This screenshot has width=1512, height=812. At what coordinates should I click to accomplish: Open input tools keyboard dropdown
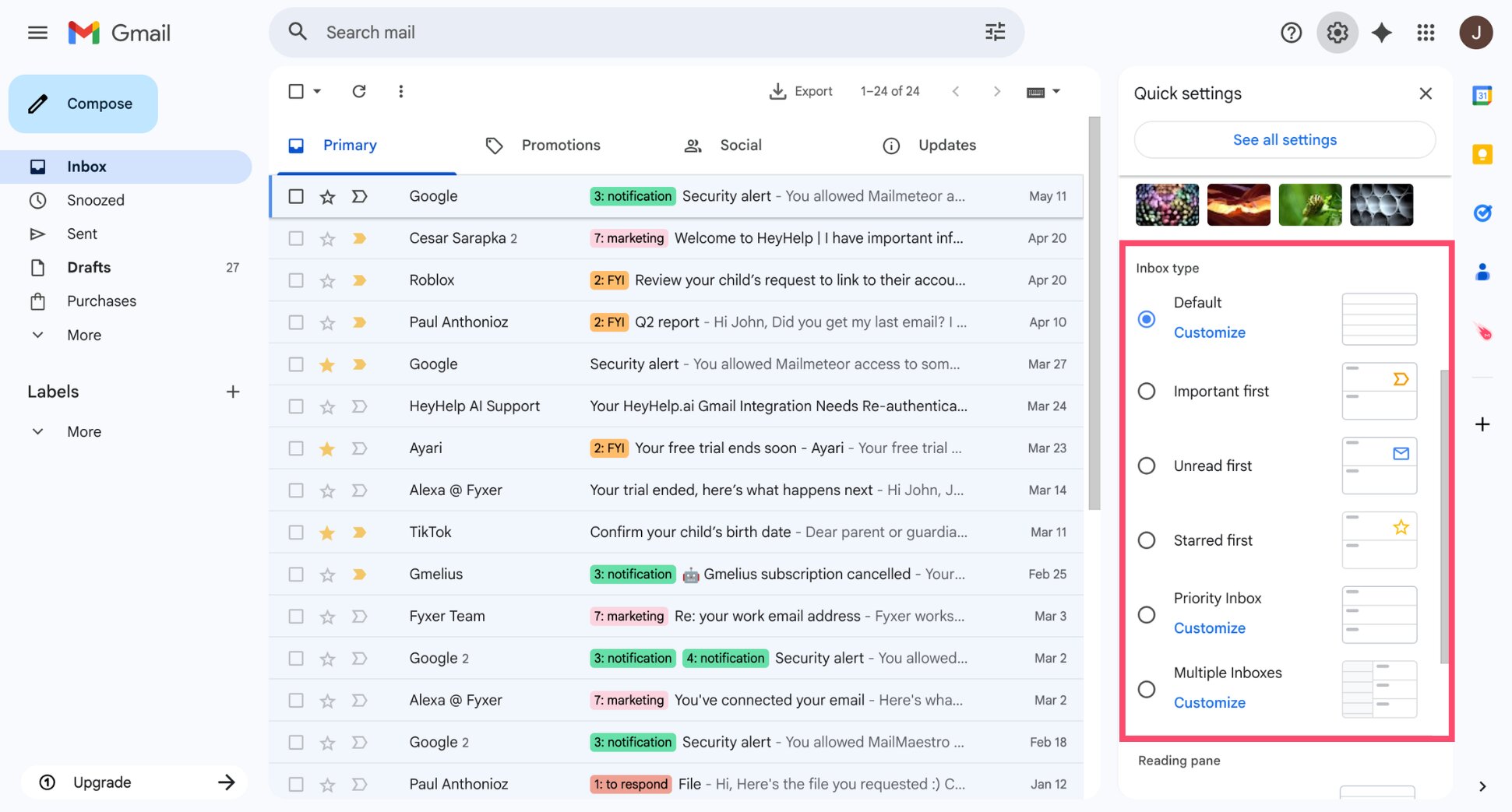1044,92
